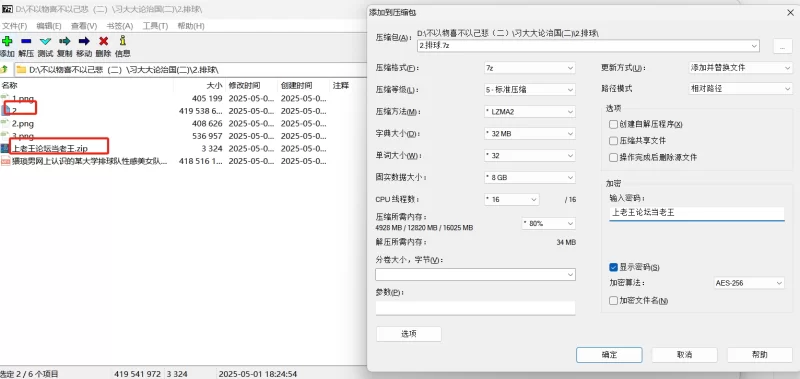Viewport: 800px width, 379px height.
Task: Click the 选项 button
Action: pos(409,334)
